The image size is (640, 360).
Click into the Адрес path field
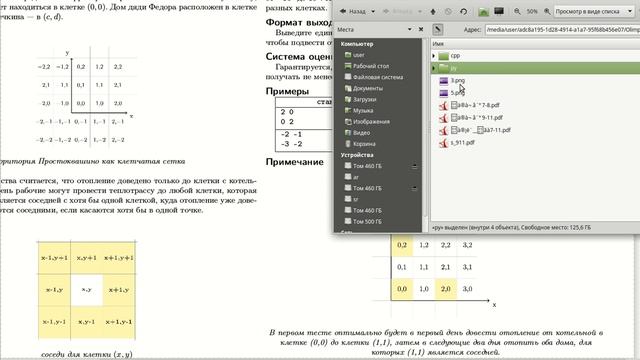[x=562, y=29]
